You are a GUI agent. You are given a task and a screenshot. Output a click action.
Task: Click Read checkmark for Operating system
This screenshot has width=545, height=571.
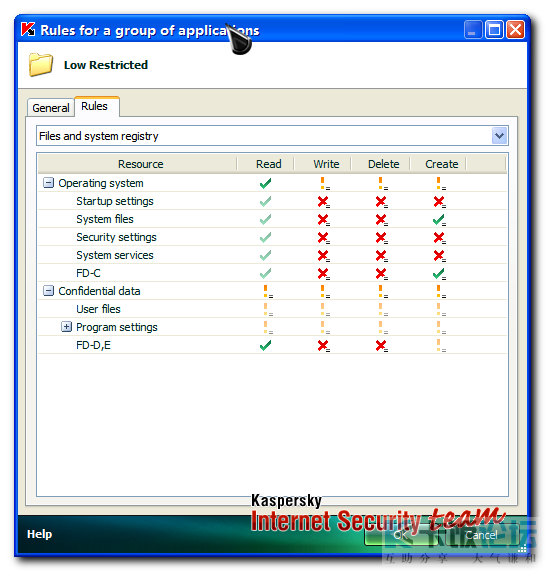pos(265,183)
